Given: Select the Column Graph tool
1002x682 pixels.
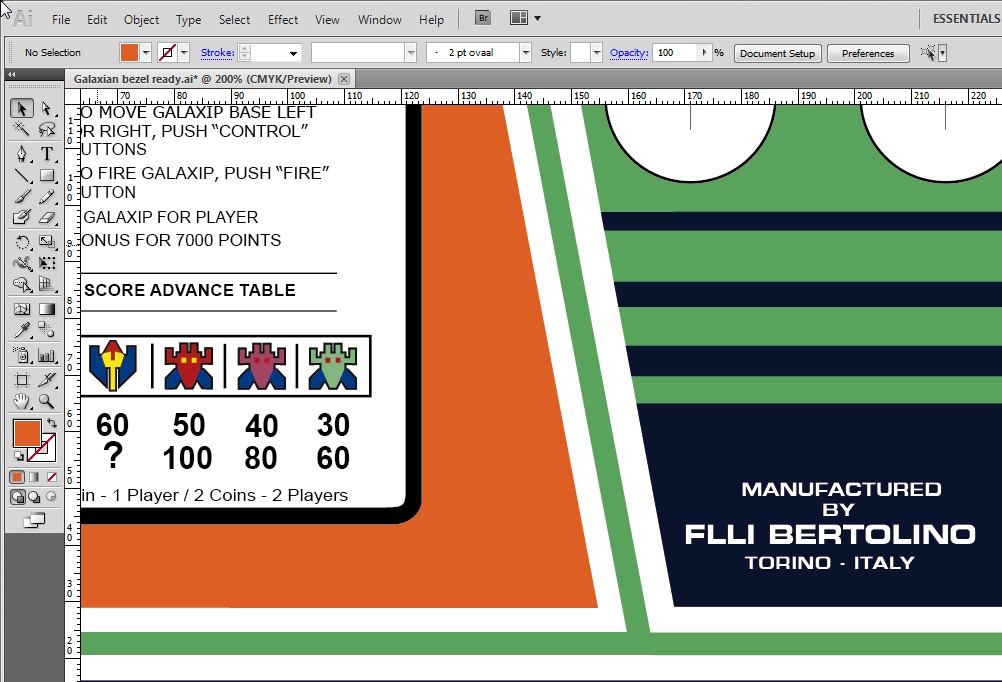Looking at the screenshot, I should pyautogui.click(x=47, y=355).
